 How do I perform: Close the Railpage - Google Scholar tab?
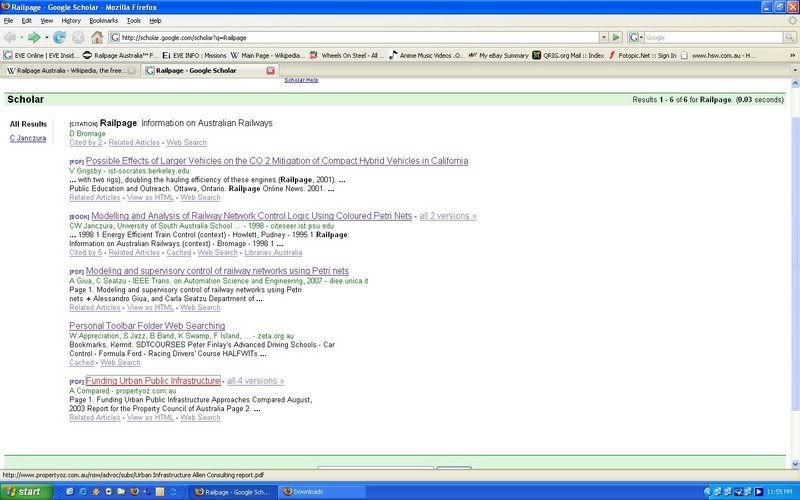(x=271, y=71)
